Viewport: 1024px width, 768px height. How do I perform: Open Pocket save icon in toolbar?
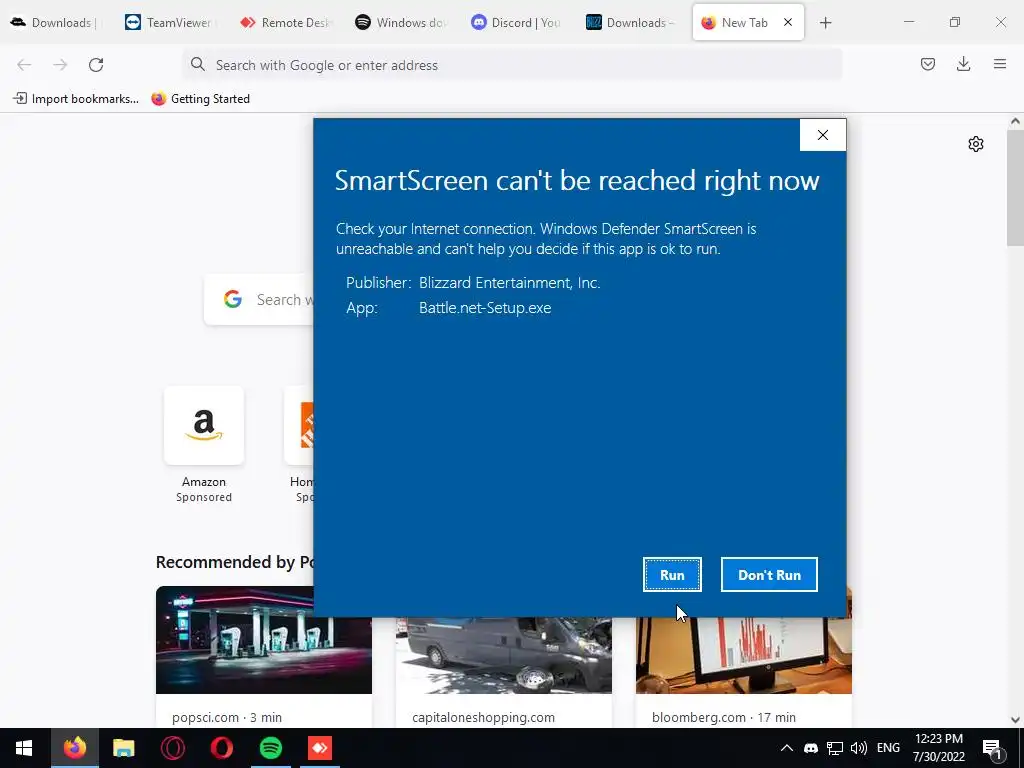928,64
